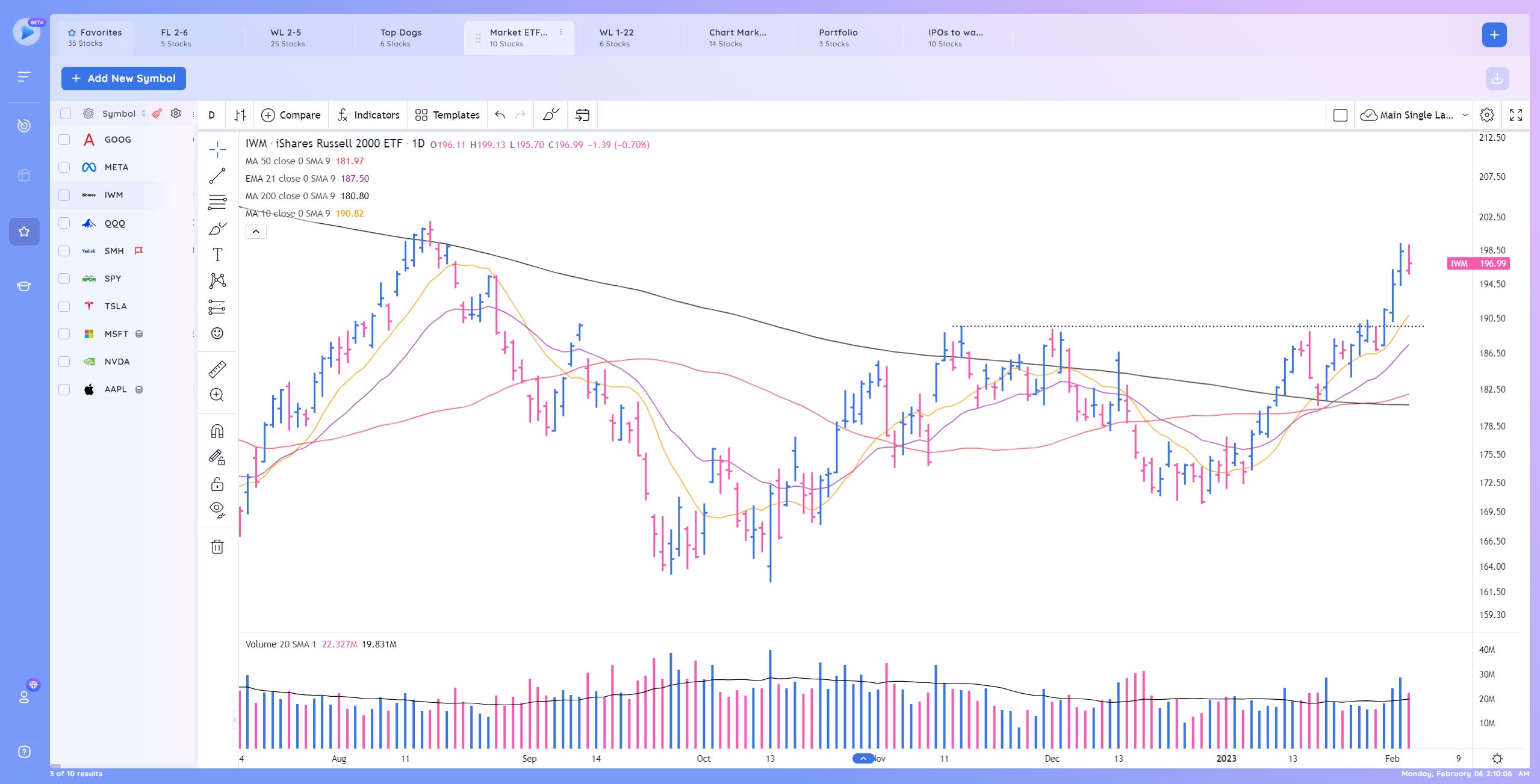The image size is (1540, 784).
Task: Select the brush drawing tool in the sidebar
Action: [x=217, y=229]
